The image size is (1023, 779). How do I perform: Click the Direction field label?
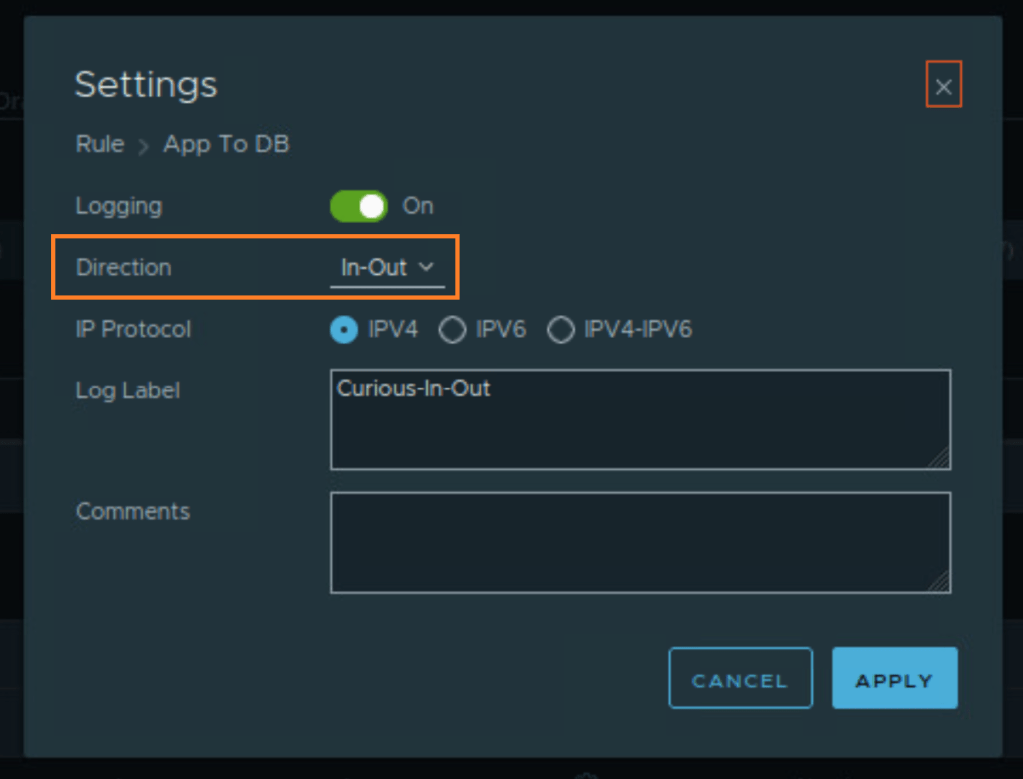[x=123, y=268]
